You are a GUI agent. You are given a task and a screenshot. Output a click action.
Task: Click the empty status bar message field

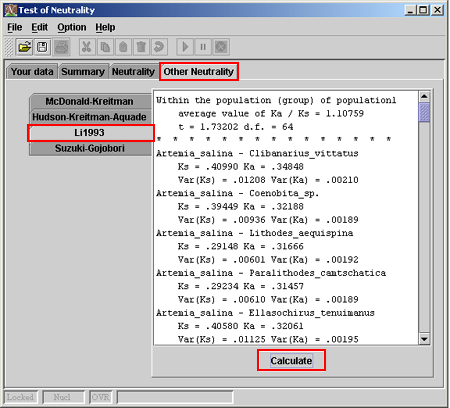pyautogui.click(x=175, y=397)
